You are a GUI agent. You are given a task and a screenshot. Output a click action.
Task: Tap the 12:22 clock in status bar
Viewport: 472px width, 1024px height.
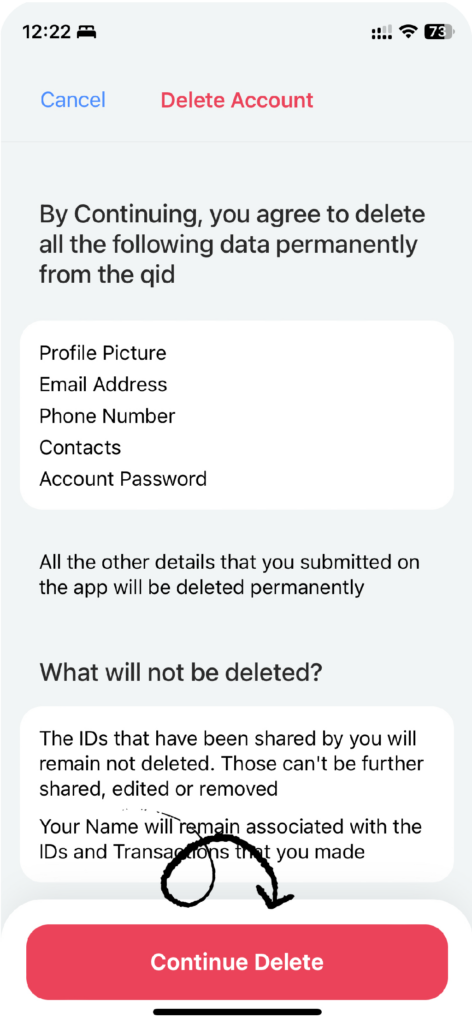46,31
